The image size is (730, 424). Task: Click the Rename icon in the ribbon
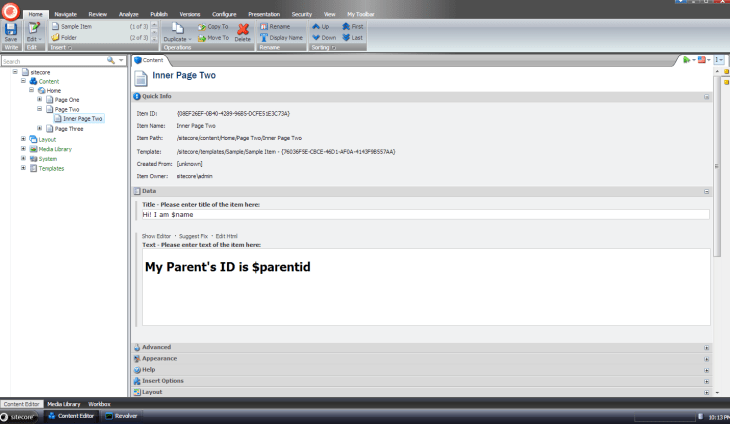pos(275,26)
